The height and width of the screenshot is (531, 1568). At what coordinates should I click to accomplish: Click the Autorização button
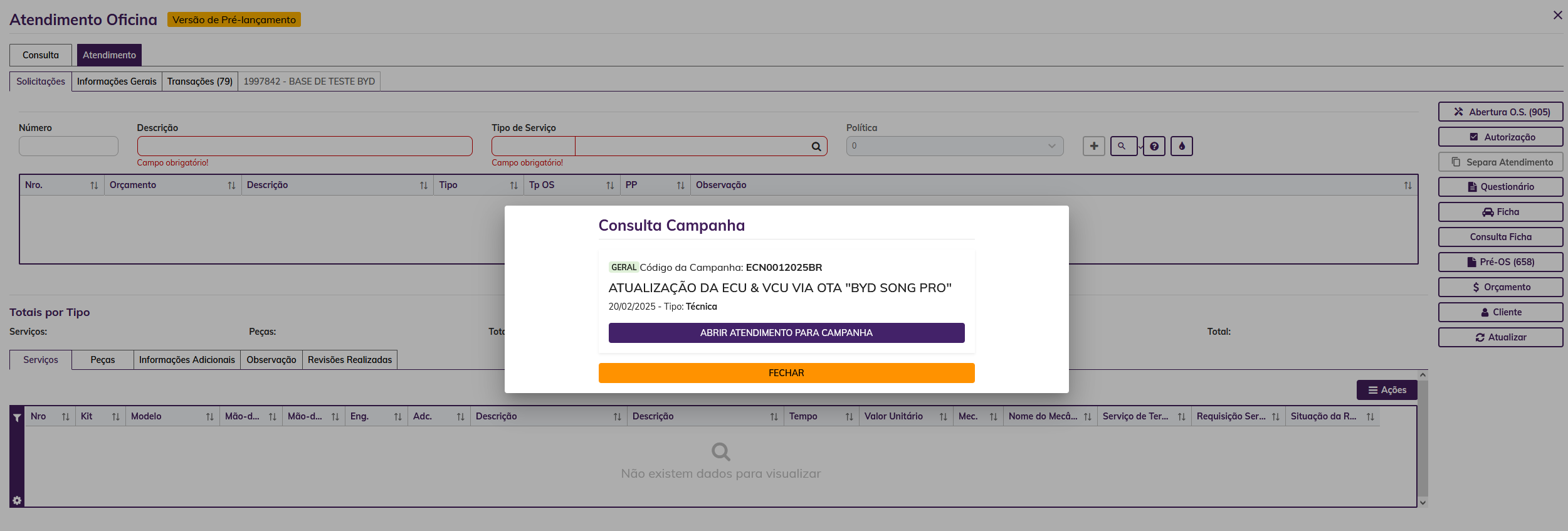click(x=1500, y=137)
